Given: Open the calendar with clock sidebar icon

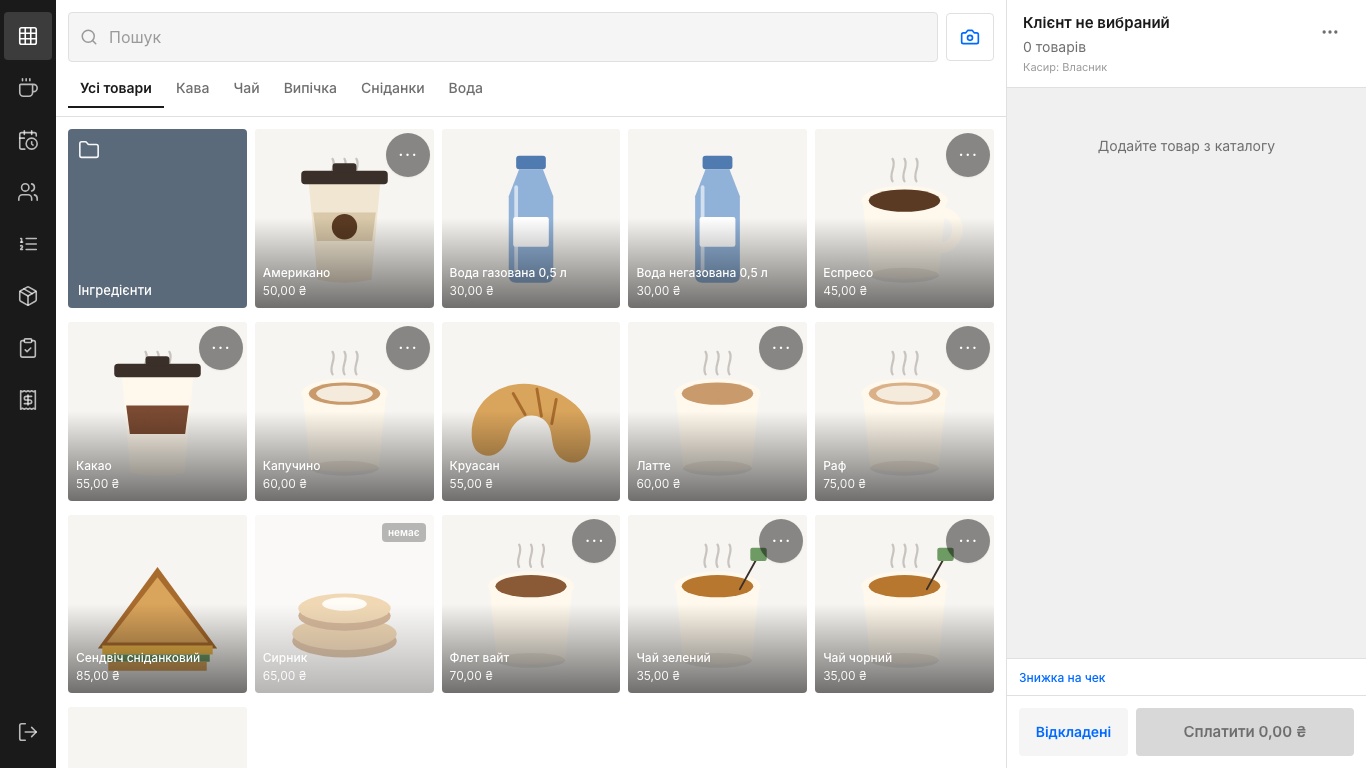Looking at the screenshot, I should coord(28,140).
